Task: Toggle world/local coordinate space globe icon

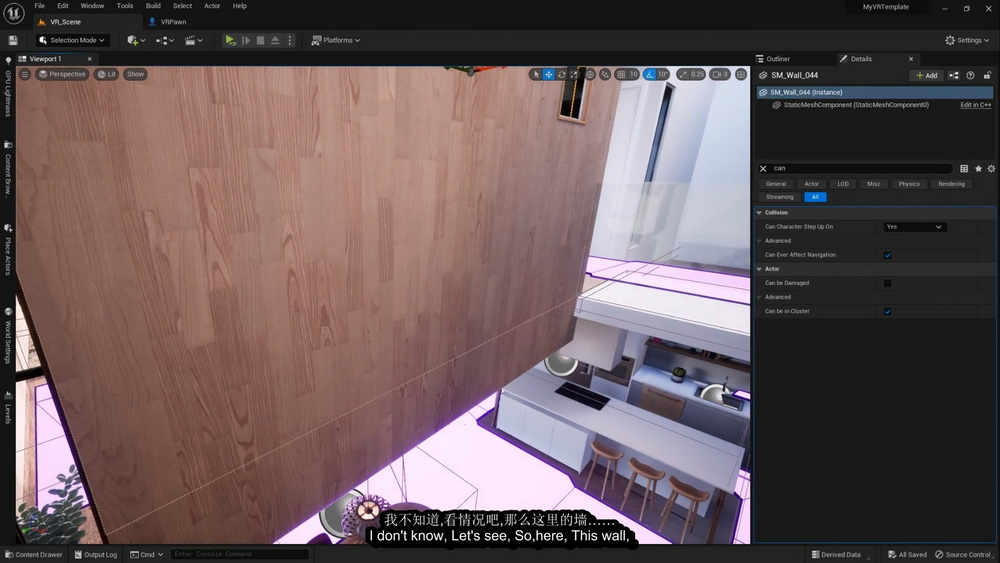Action: [590, 75]
